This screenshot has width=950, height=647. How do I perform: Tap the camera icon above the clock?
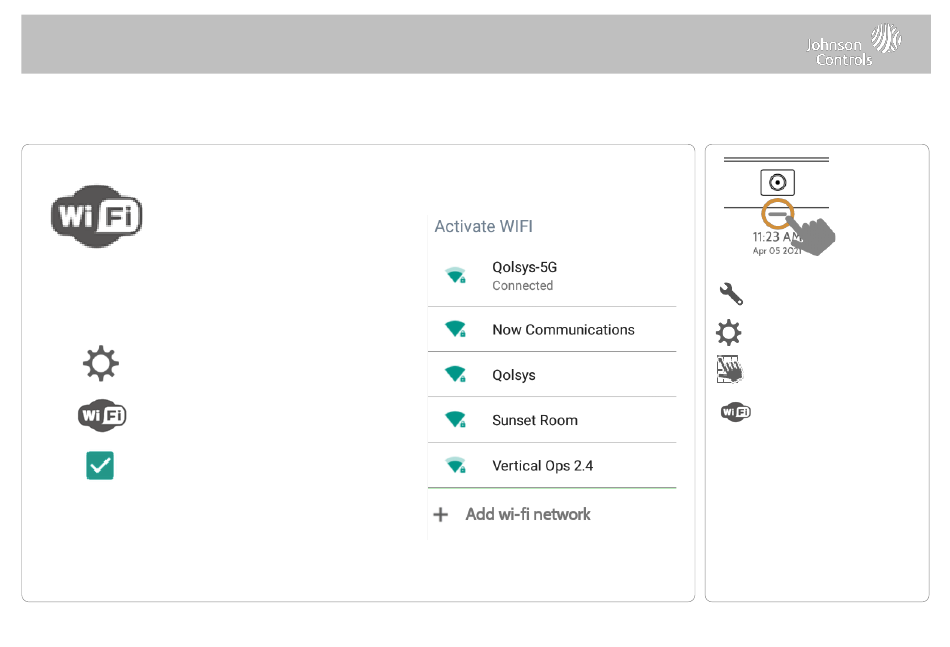point(777,182)
